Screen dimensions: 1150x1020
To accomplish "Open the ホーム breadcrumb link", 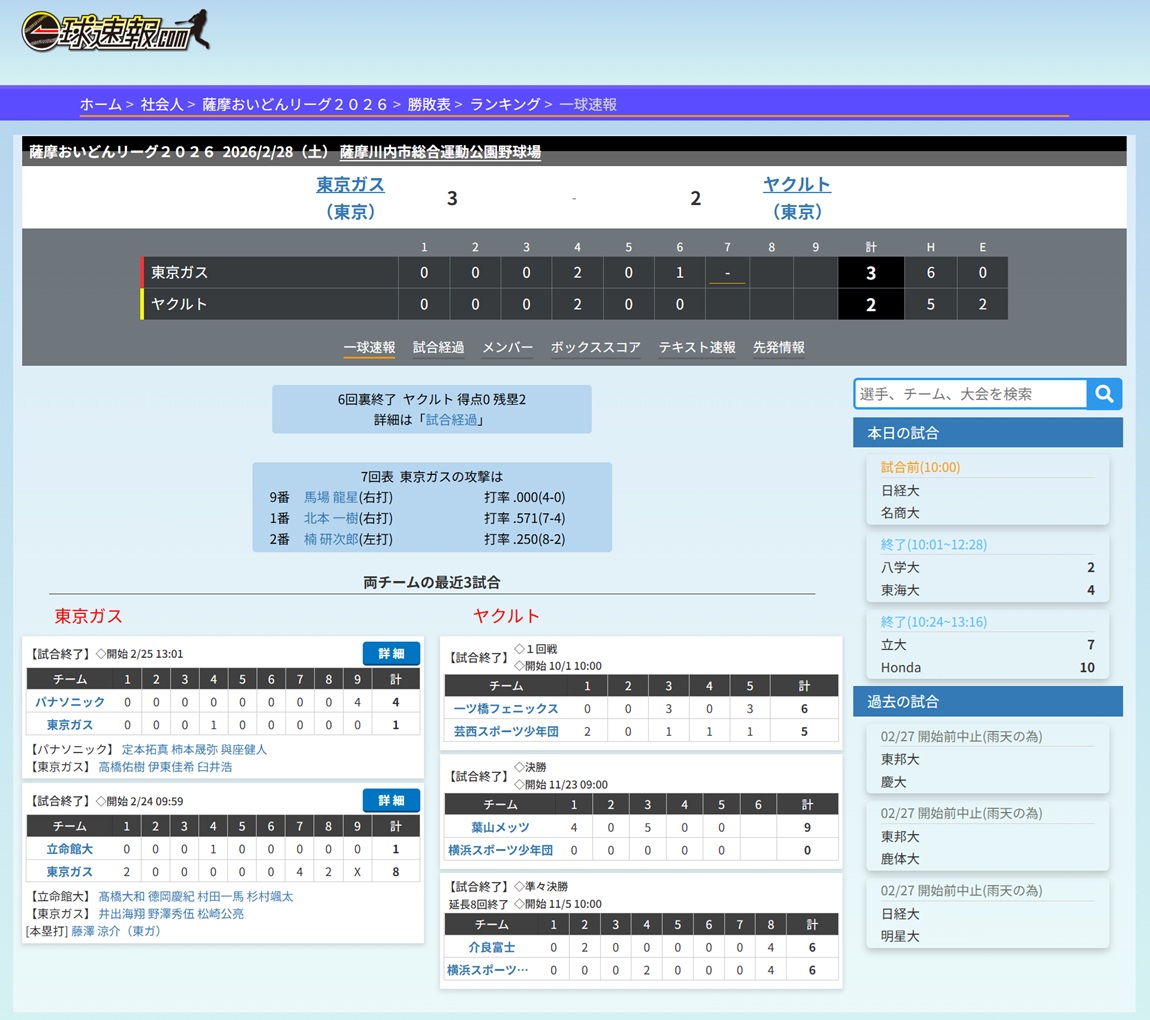I will coord(100,104).
